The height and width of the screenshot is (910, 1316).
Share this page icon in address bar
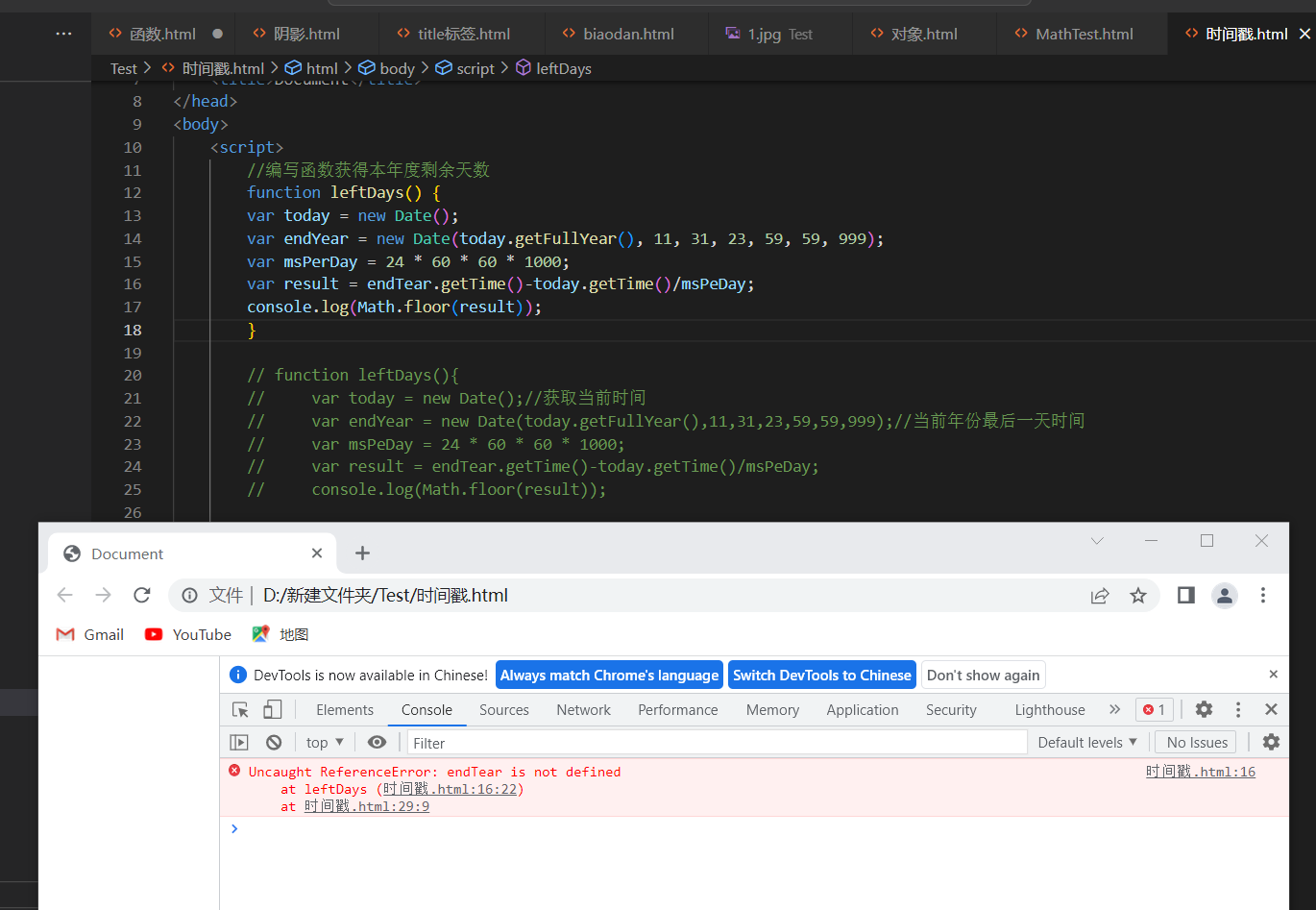point(1100,596)
